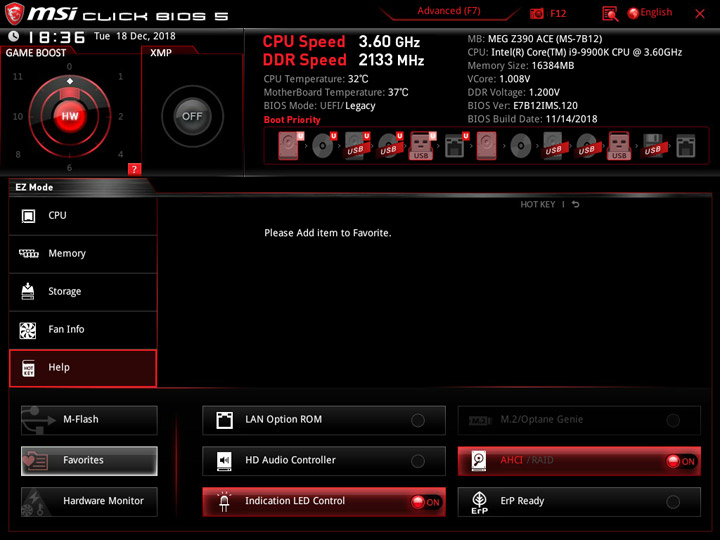720x540 pixels.
Task: Click the EZ Mode header label
Action: [34, 187]
